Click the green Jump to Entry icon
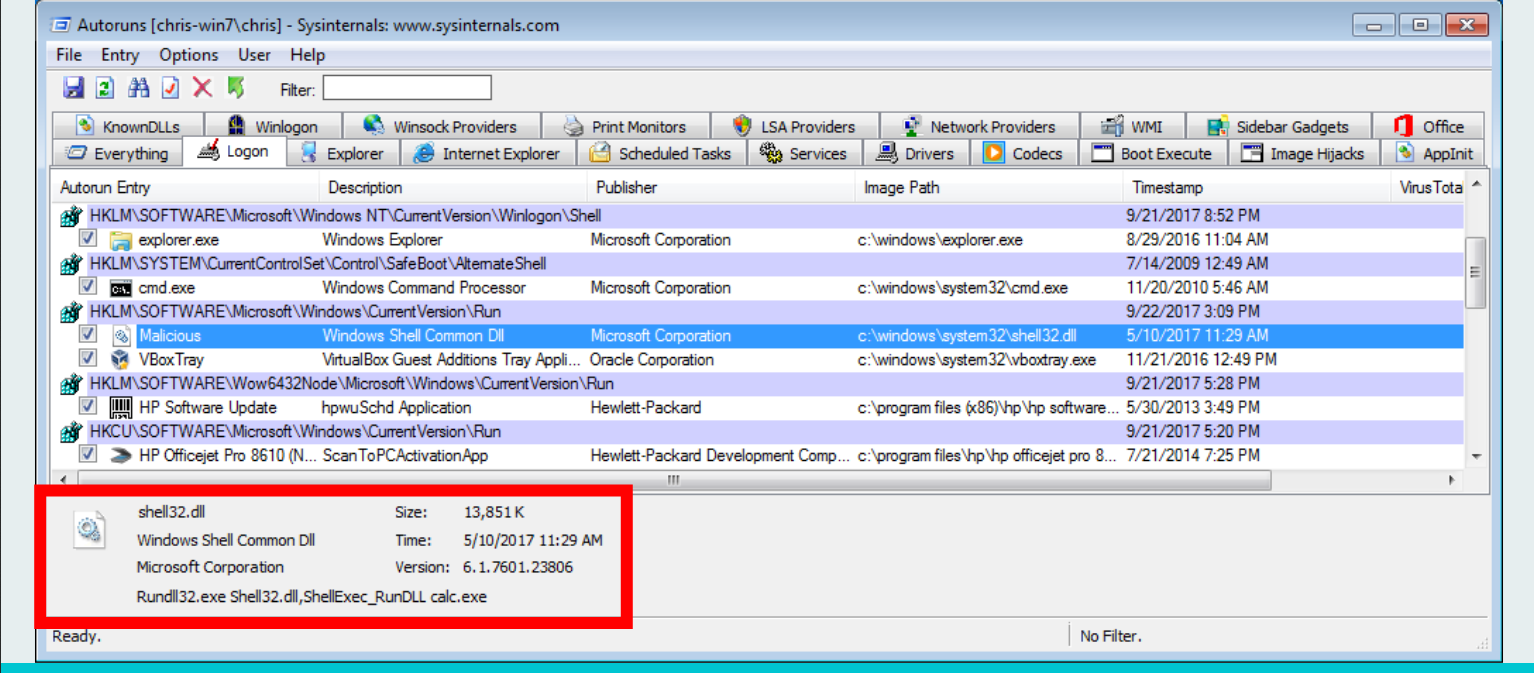Image resolution: width=1534 pixels, height=673 pixels. 236,88
